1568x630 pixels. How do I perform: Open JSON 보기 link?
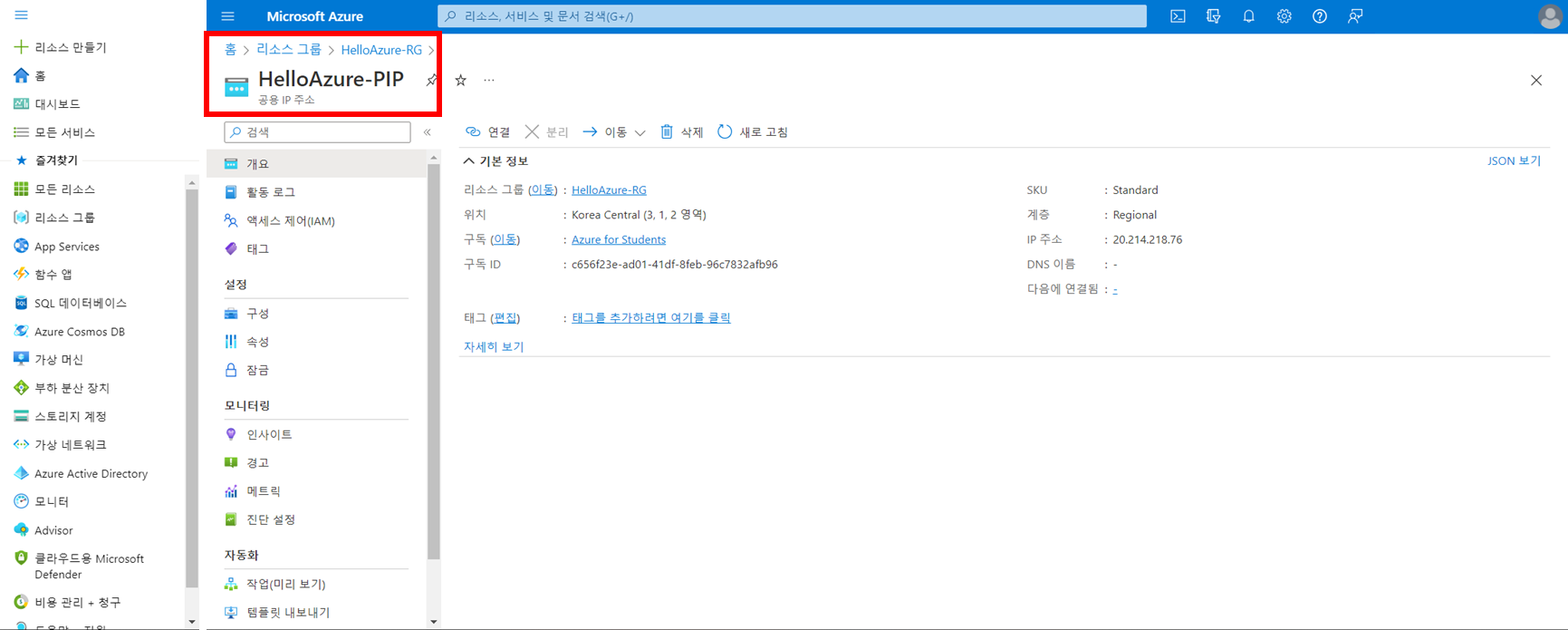pos(1514,160)
